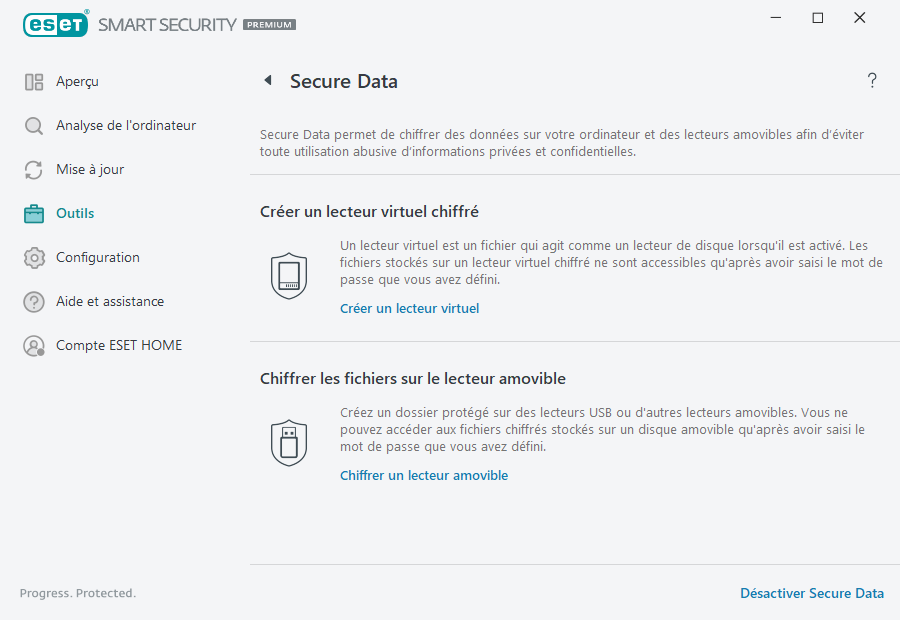Click the Secure Data page title
Image resolution: width=900 pixels, height=620 pixels.
340,81
